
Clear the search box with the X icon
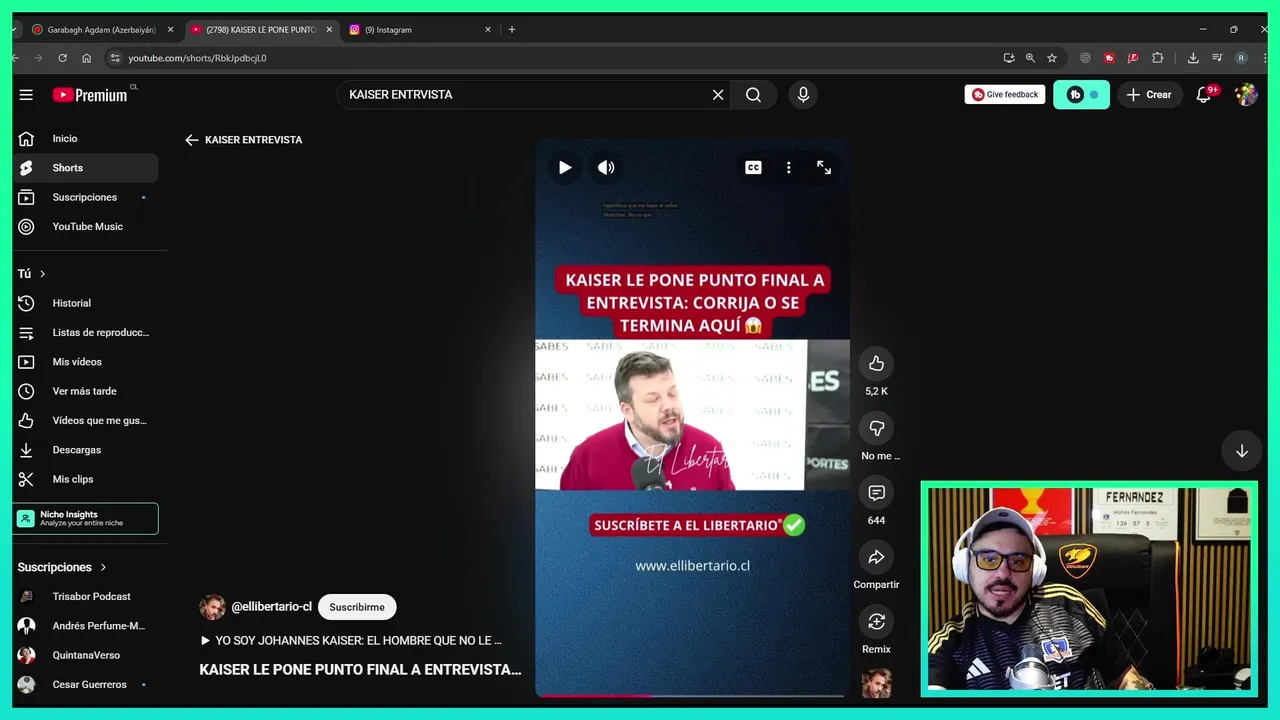(718, 94)
